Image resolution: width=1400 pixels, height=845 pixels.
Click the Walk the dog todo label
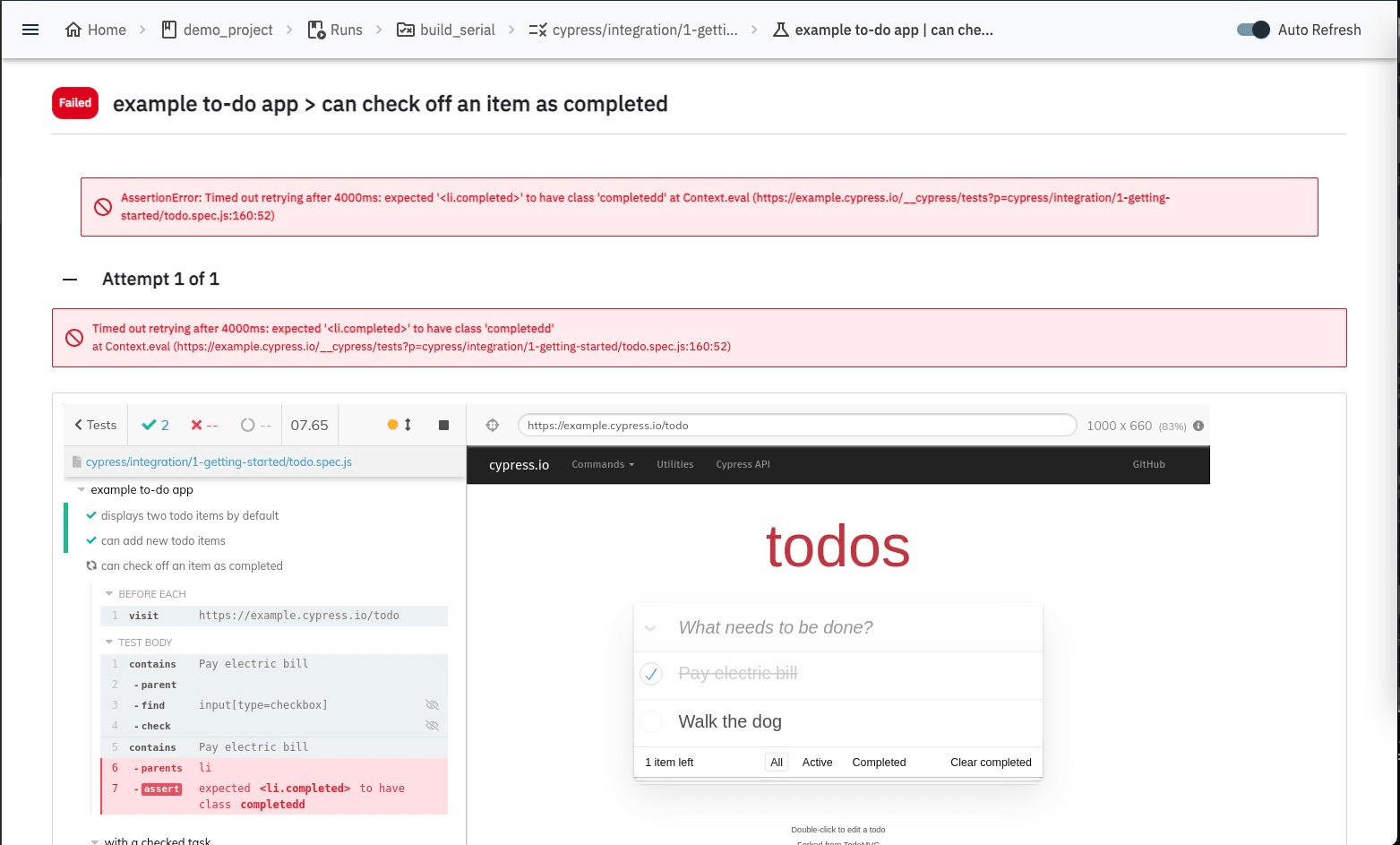coord(730,721)
